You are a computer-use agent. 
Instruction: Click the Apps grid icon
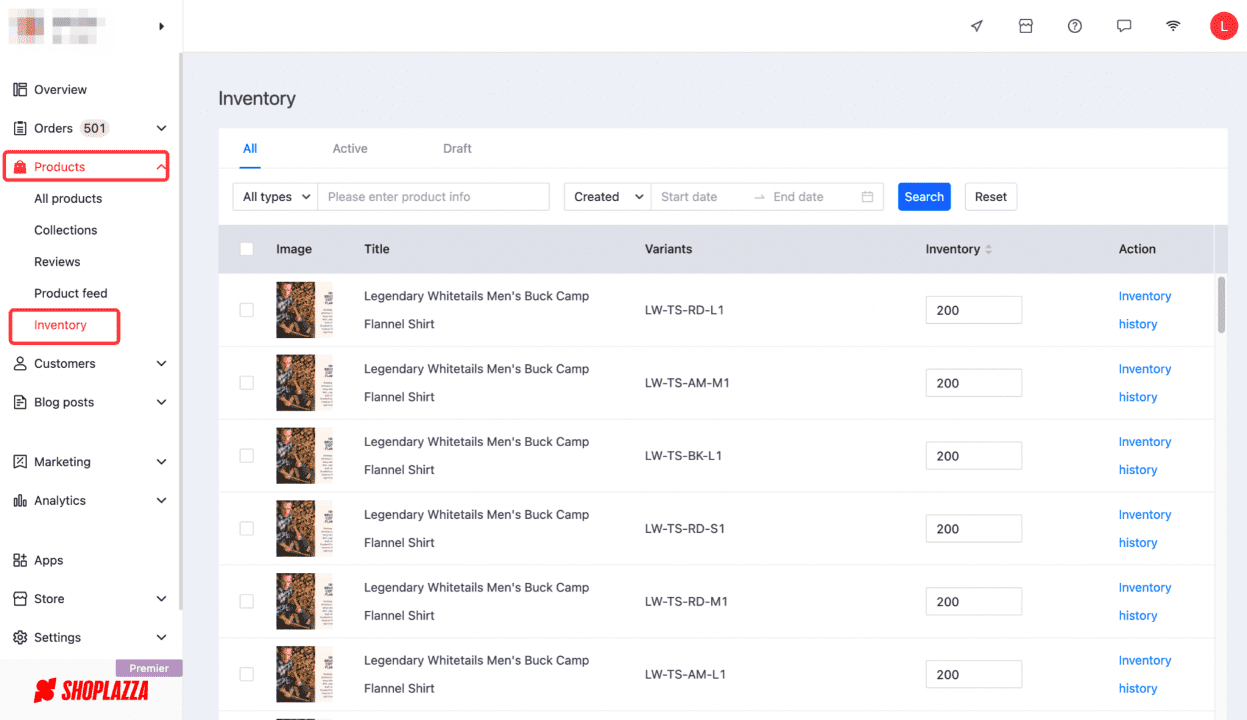(20, 560)
